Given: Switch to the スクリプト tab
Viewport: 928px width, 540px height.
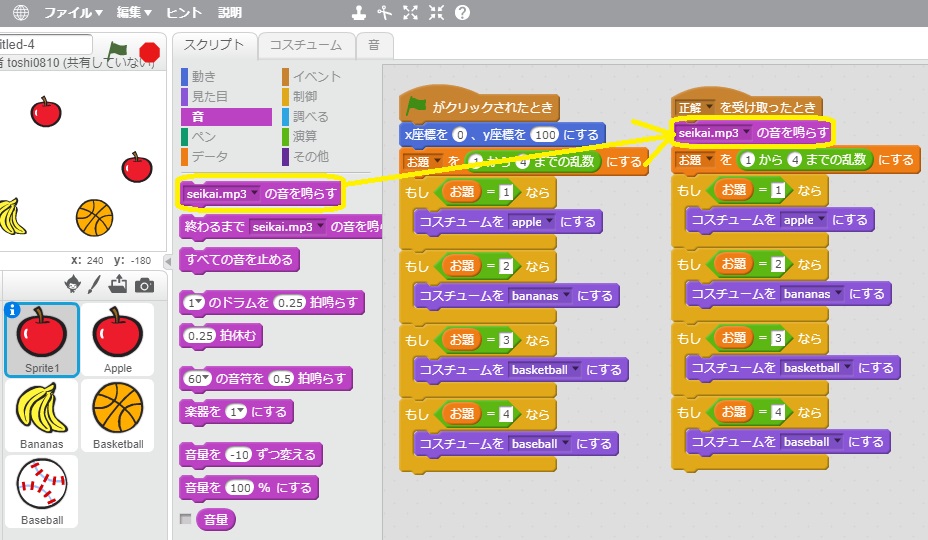Looking at the screenshot, I should pyautogui.click(x=214, y=45).
